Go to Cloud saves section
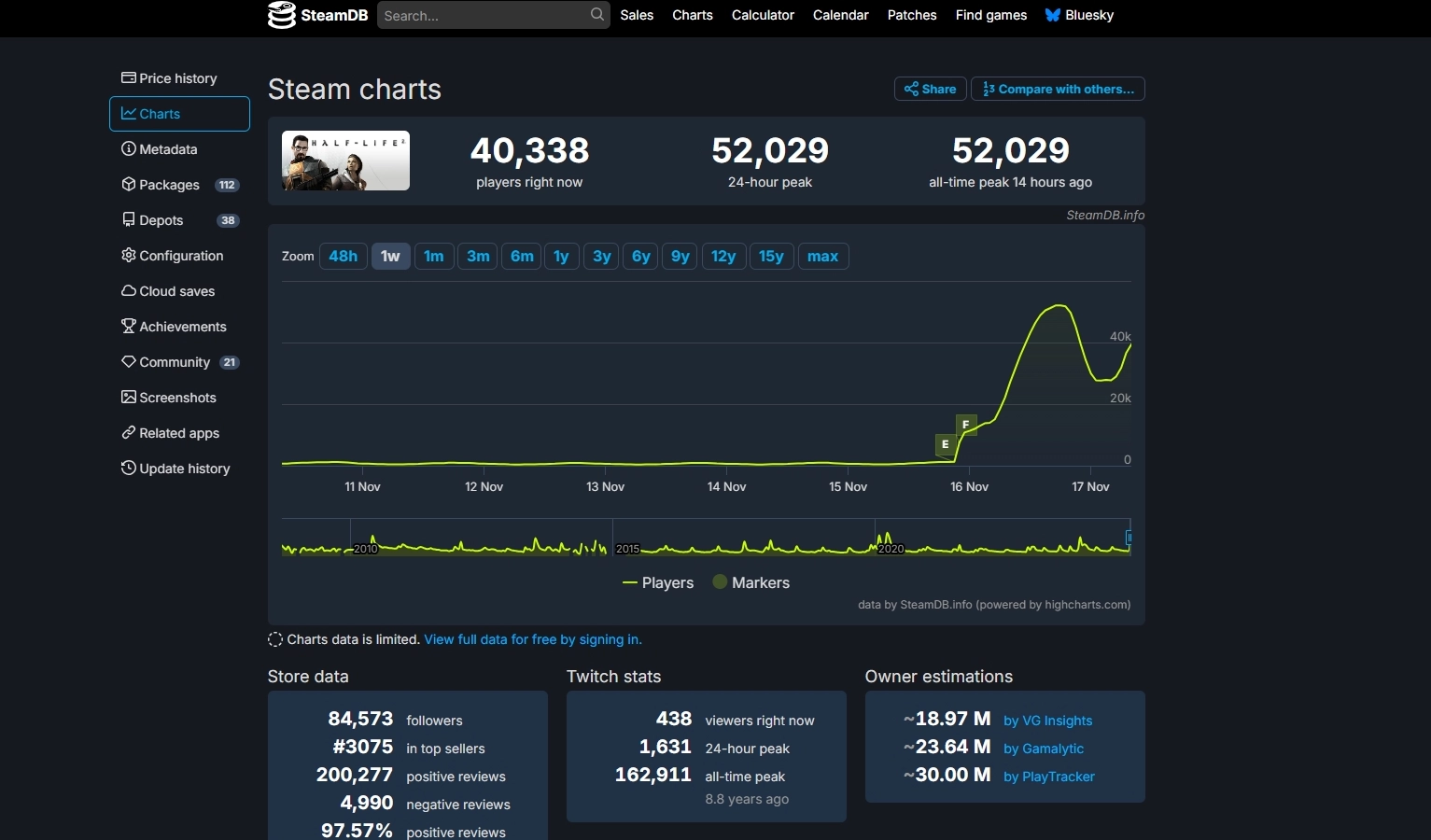The height and width of the screenshot is (840, 1431). [168, 291]
